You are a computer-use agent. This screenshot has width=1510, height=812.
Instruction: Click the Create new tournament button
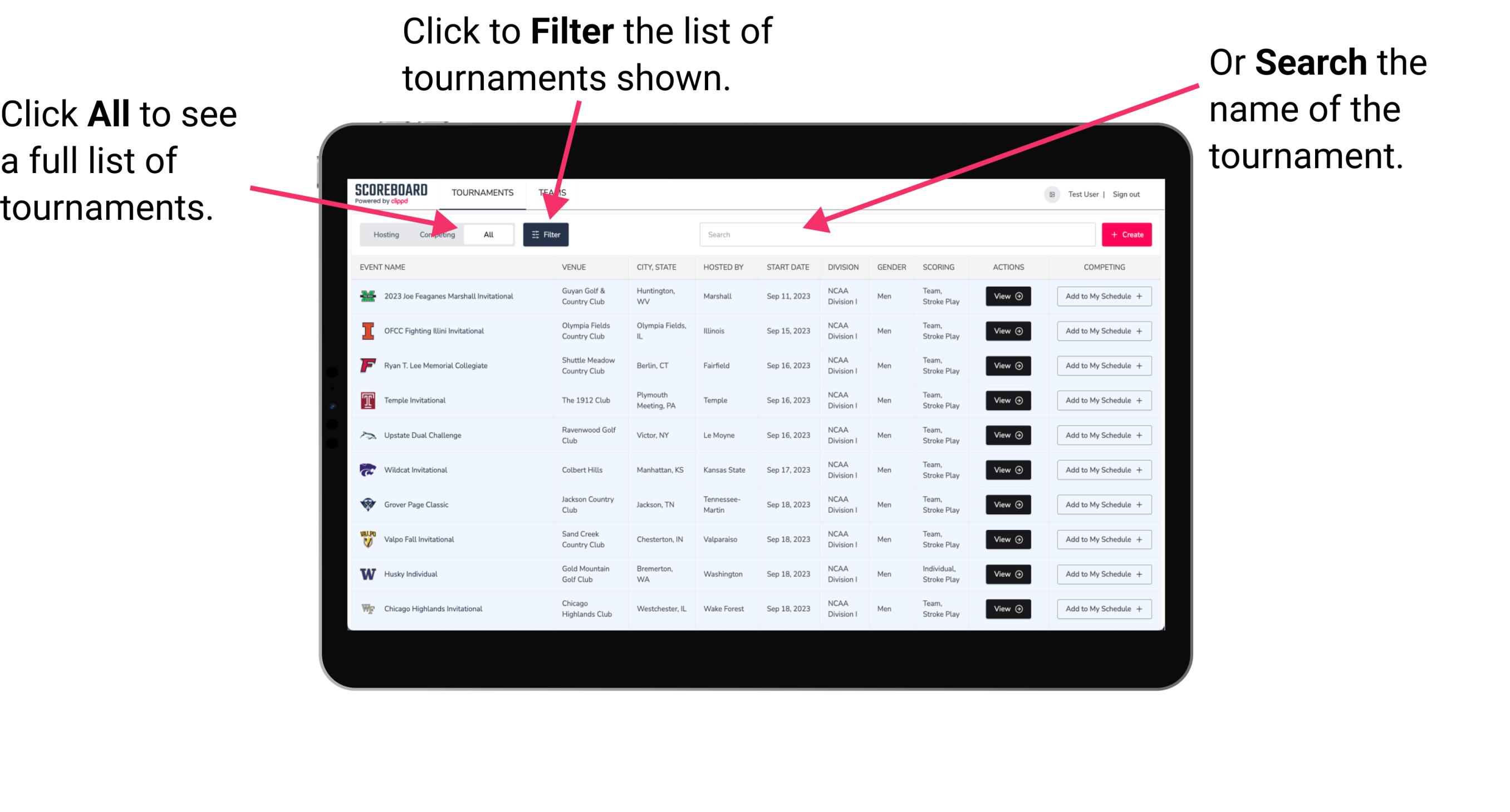1126,234
